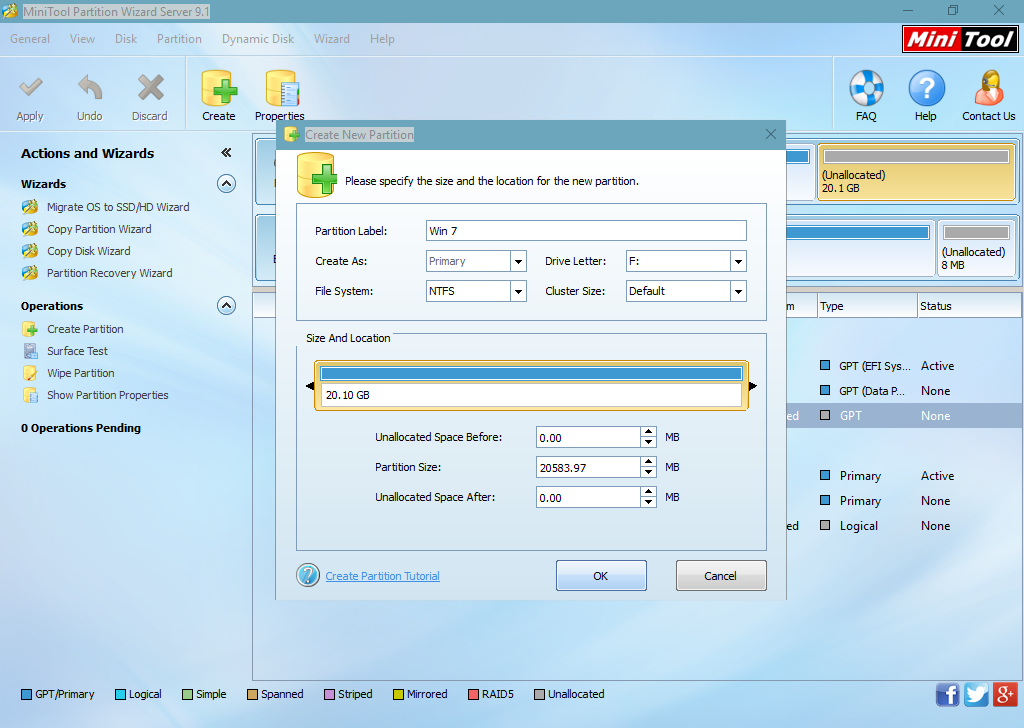Click the right handle of the partition size bar
This screenshot has height=728, width=1024.
[752, 386]
